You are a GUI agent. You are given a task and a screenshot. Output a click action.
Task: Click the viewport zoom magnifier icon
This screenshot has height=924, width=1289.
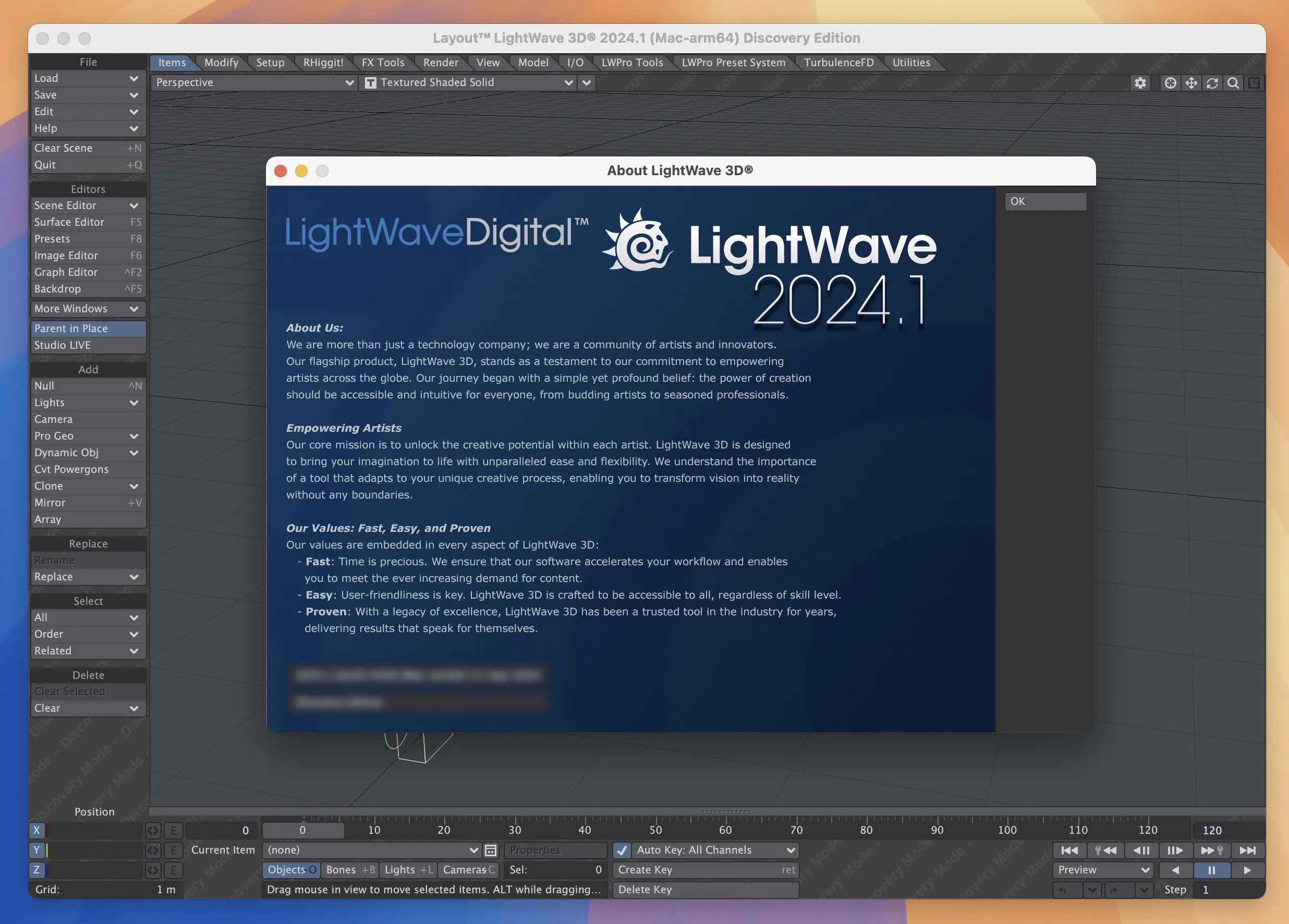tap(1233, 83)
